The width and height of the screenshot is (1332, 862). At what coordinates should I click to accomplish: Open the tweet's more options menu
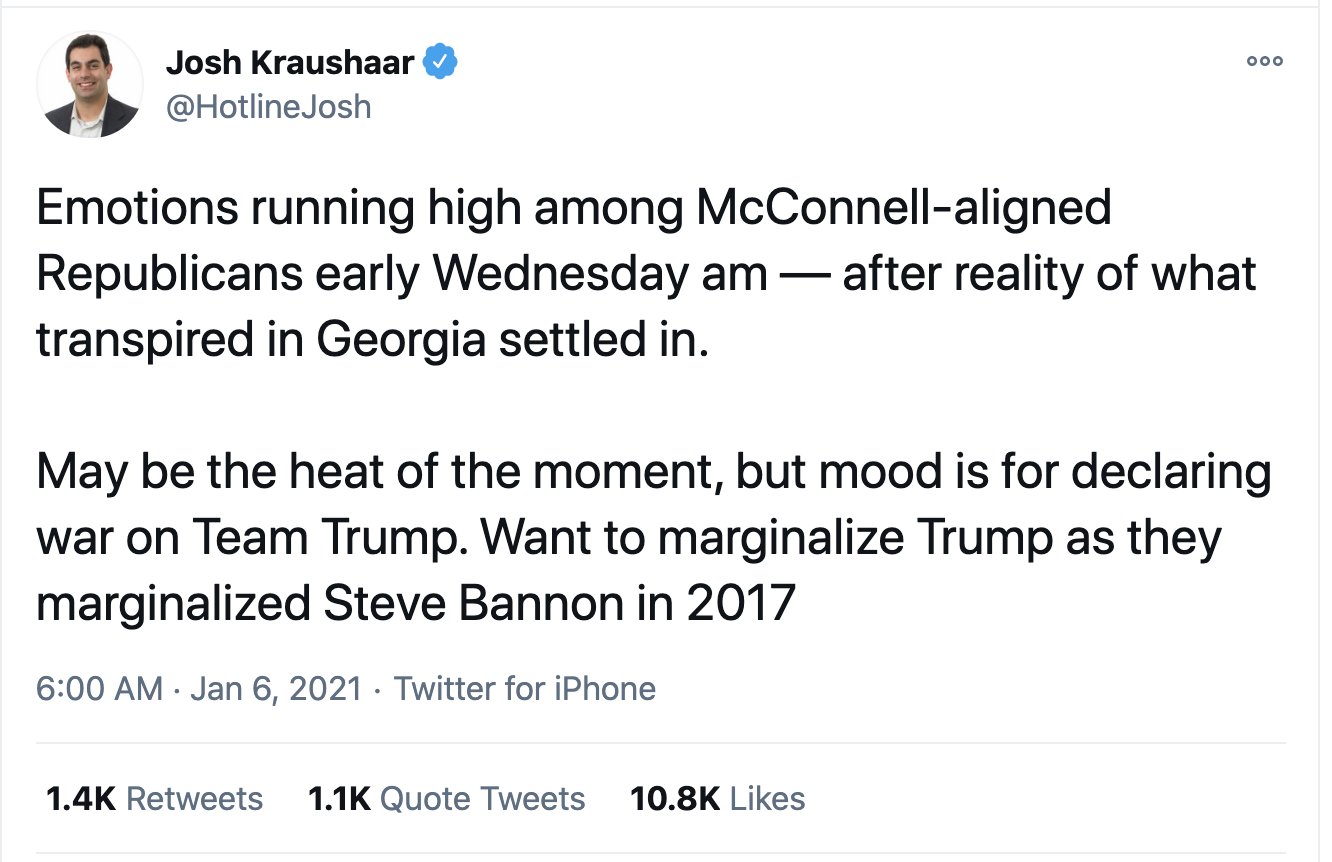click(x=1264, y=62)
